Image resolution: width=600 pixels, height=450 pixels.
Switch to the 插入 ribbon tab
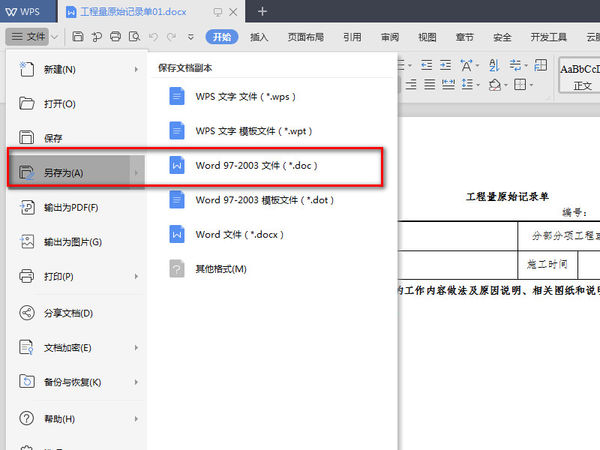click(259, 37)
